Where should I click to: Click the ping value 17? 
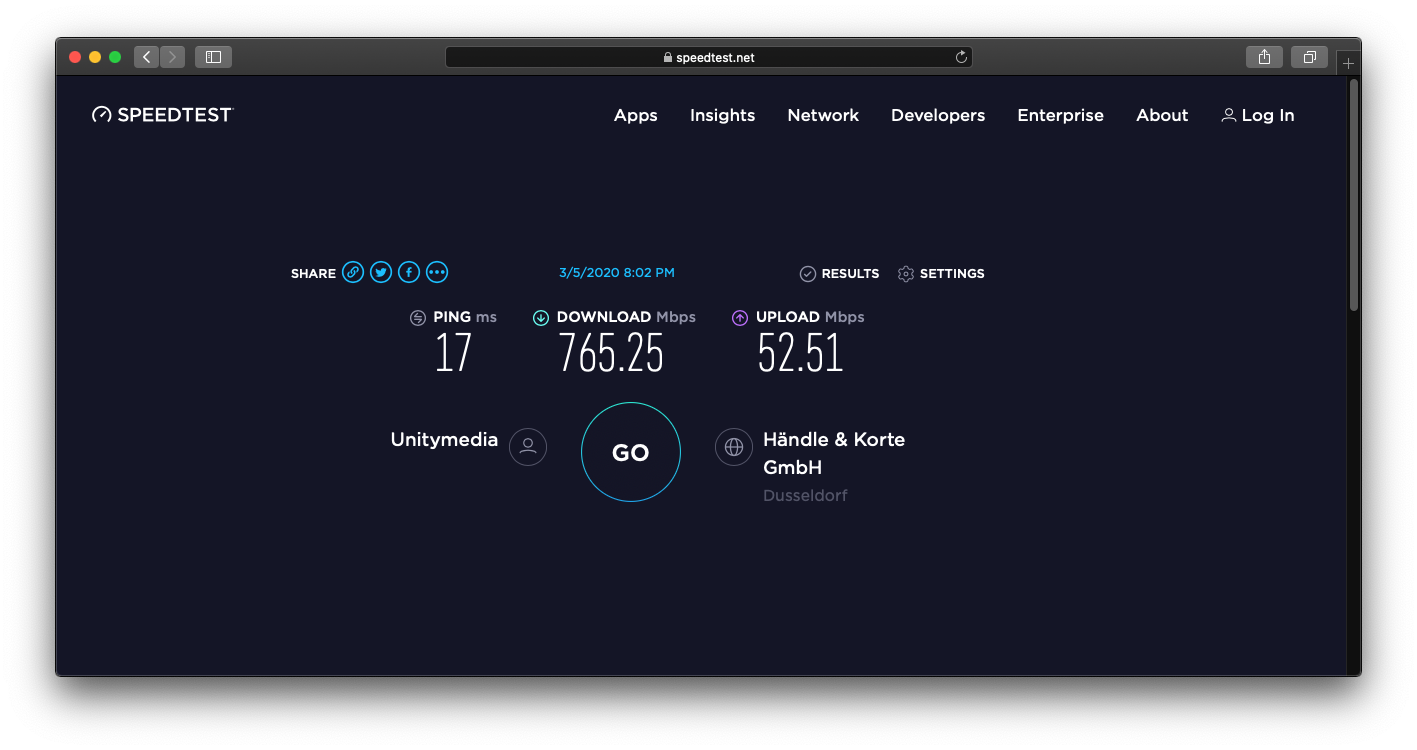[453, 353]
